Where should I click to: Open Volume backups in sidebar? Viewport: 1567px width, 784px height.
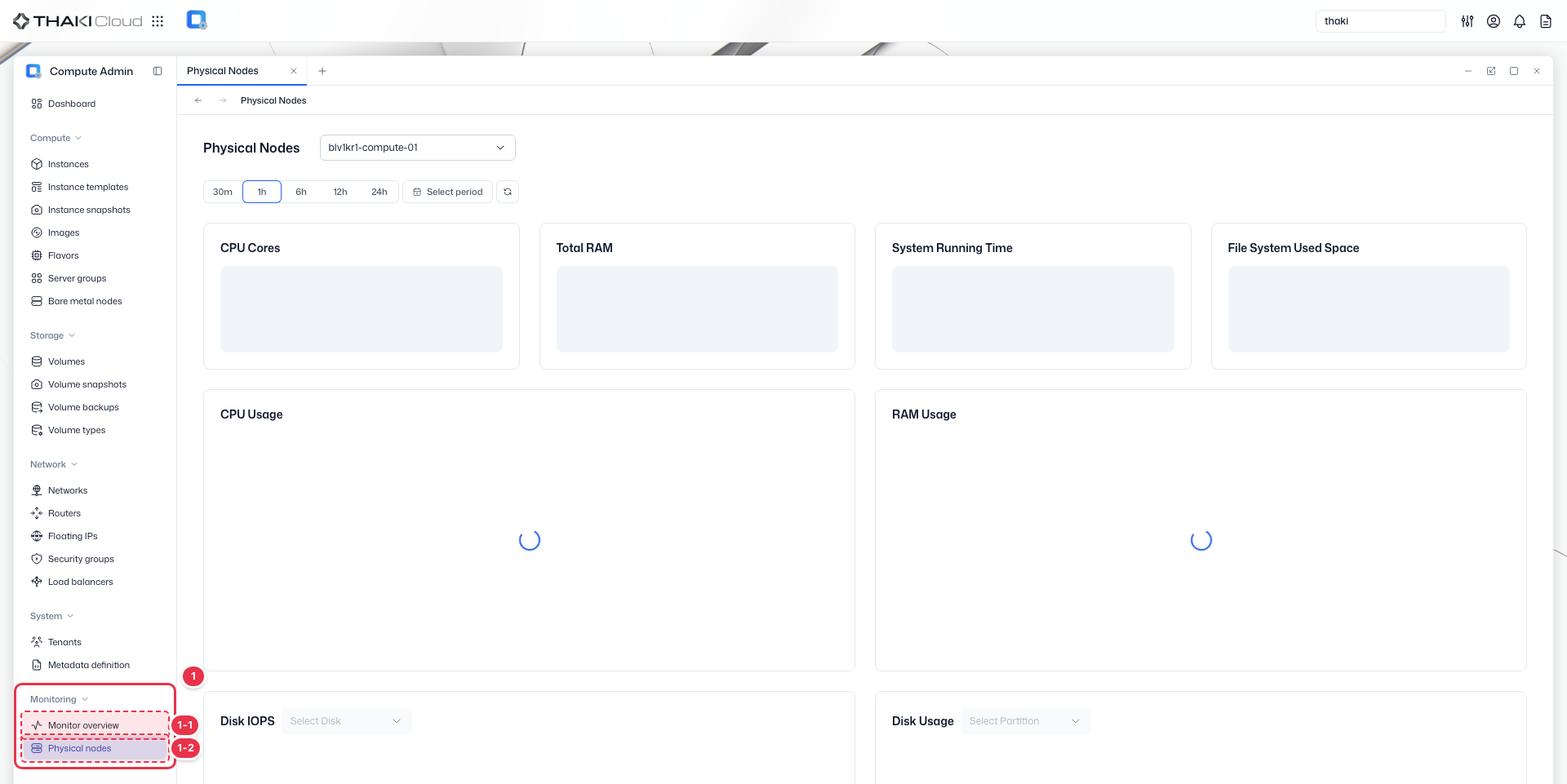click(83, 407)
